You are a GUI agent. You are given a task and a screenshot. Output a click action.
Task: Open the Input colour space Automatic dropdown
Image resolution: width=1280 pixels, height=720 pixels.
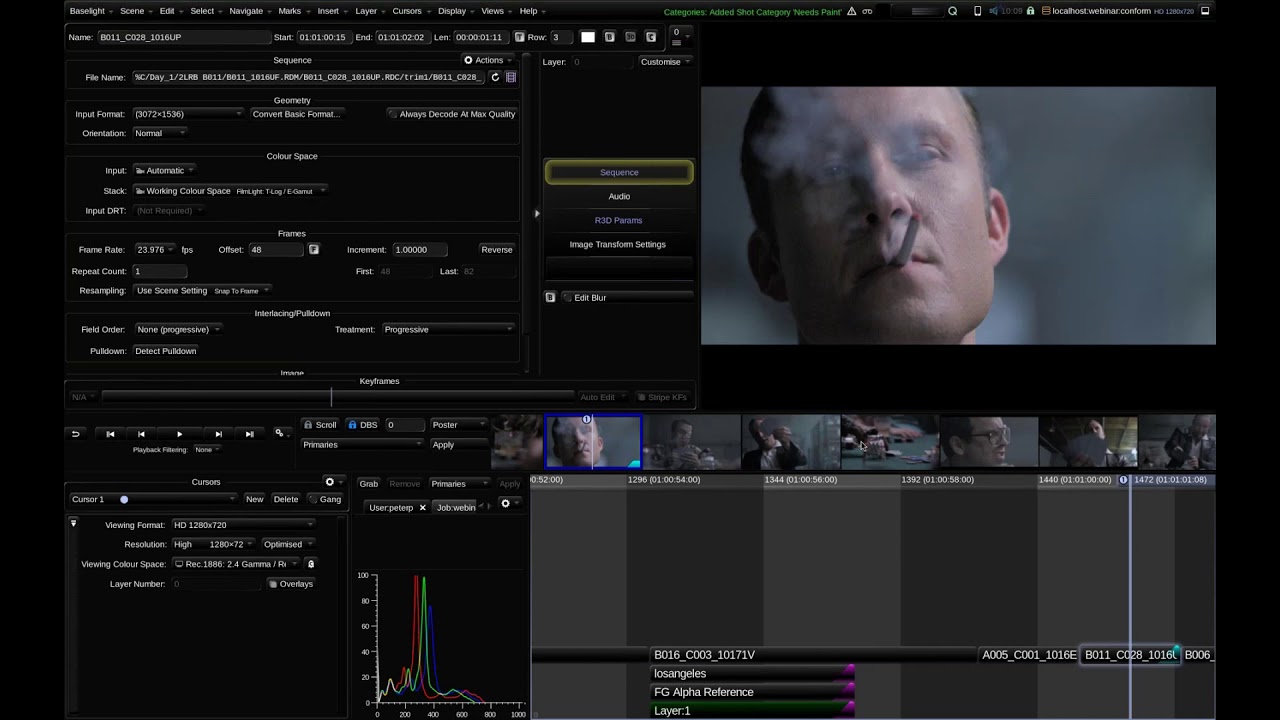[165, 170]
